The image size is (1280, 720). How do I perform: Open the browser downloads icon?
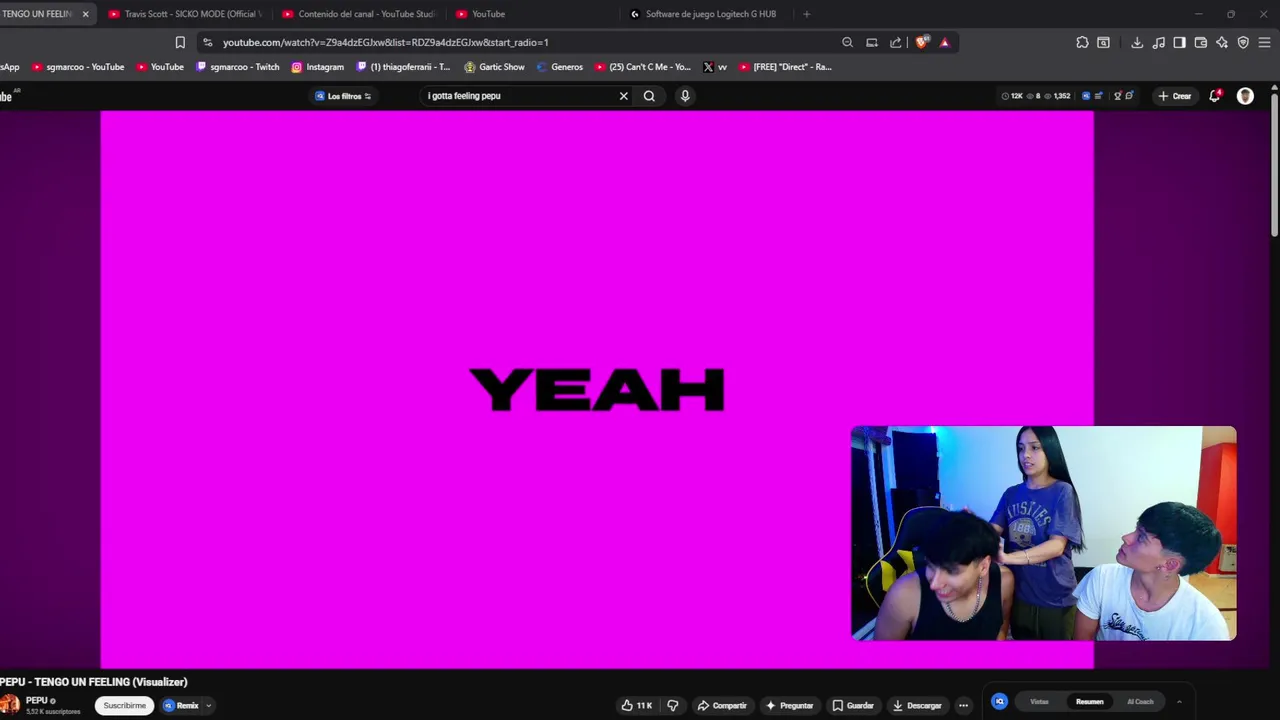(x=1137, y=42)
